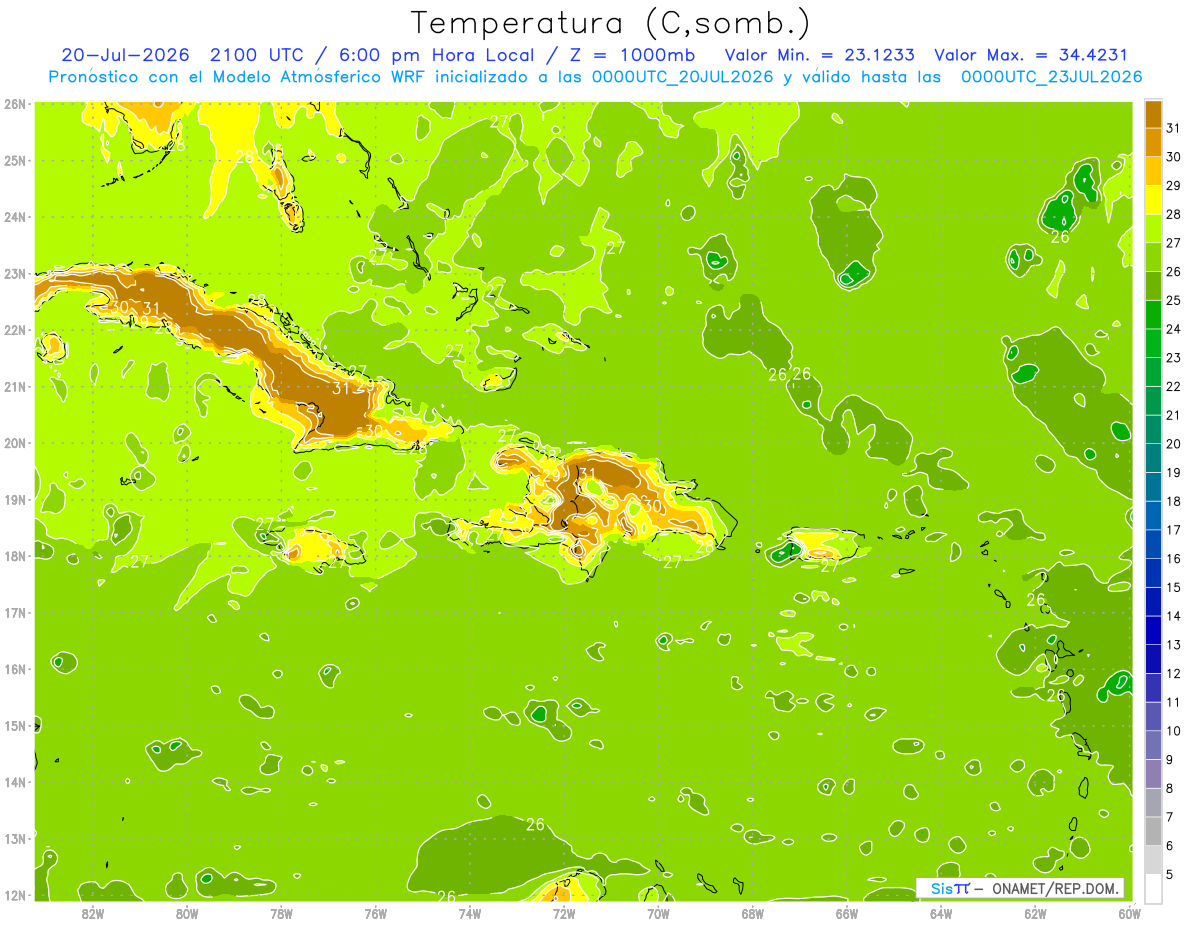Pick blue legend band between 15 and 16
Viewport: 1200px width, 927px height.
1153,573
